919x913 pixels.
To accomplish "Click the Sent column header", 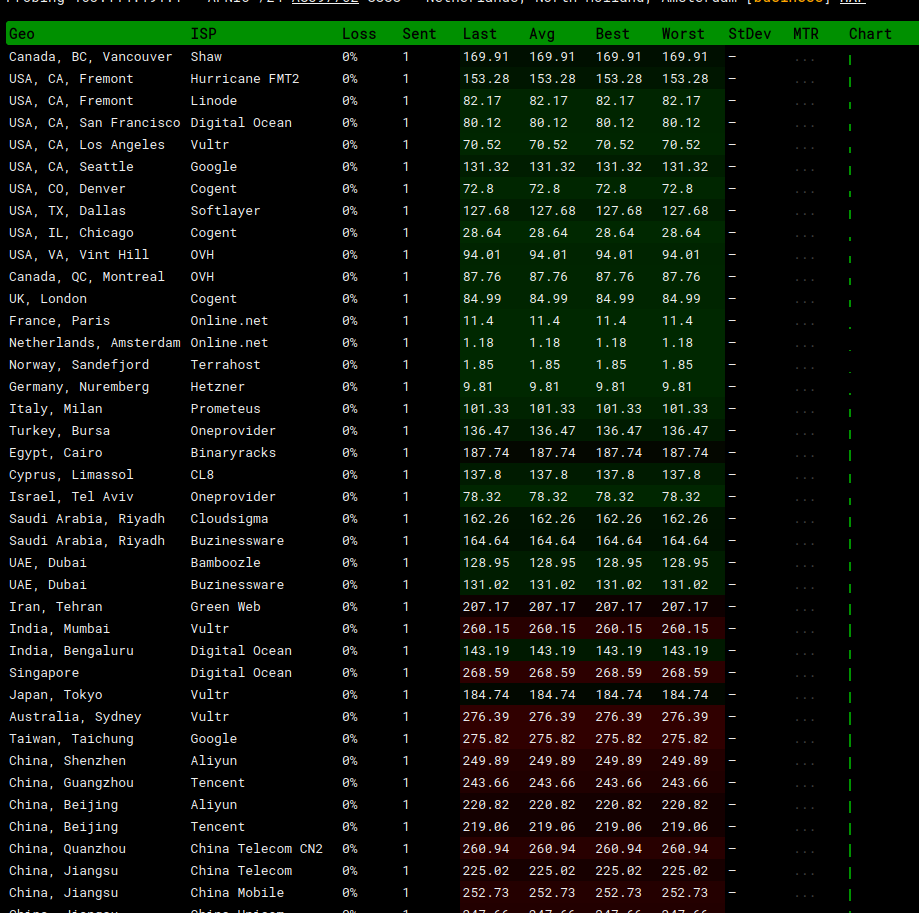I will 419,34.
